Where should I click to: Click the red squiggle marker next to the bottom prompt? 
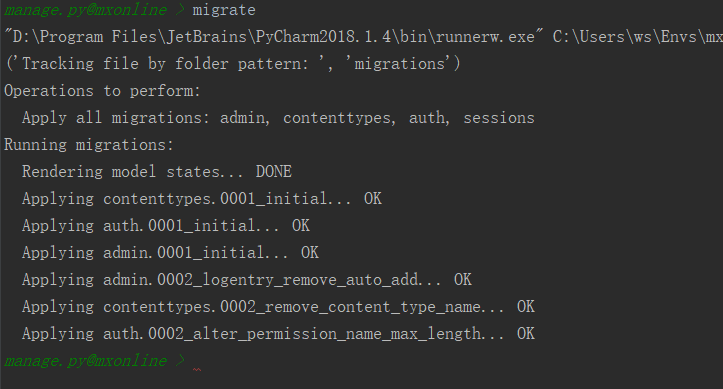(197, 370)
